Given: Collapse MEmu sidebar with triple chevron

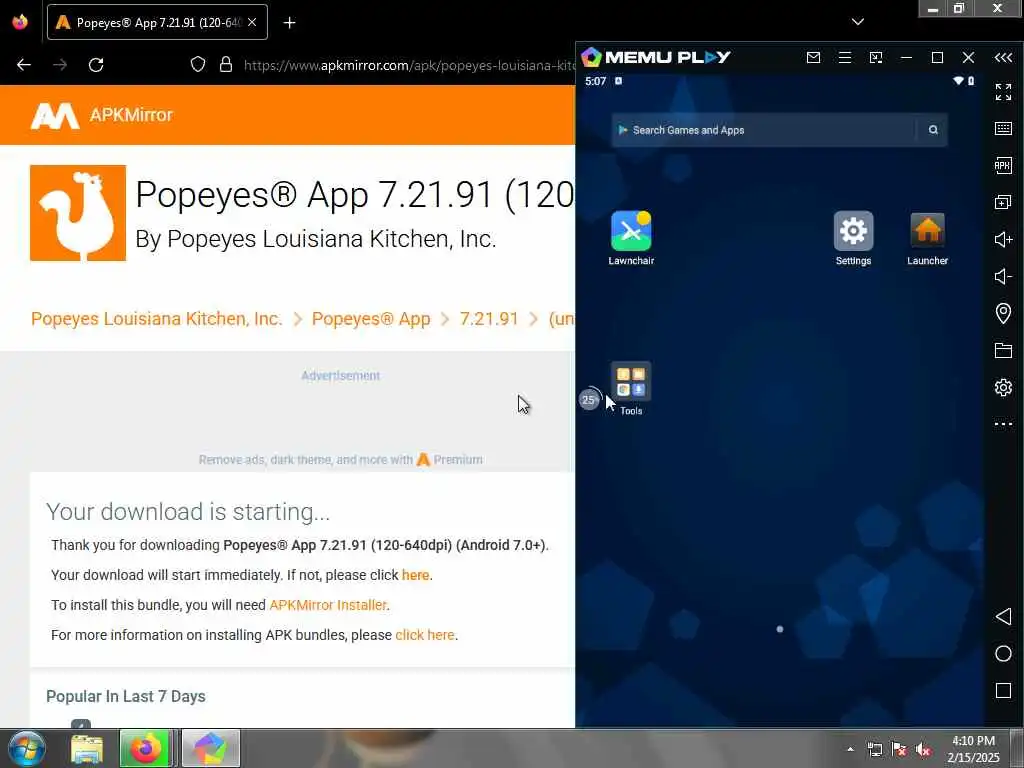Looking at the screenshot, I should (x=1003, y=57).
